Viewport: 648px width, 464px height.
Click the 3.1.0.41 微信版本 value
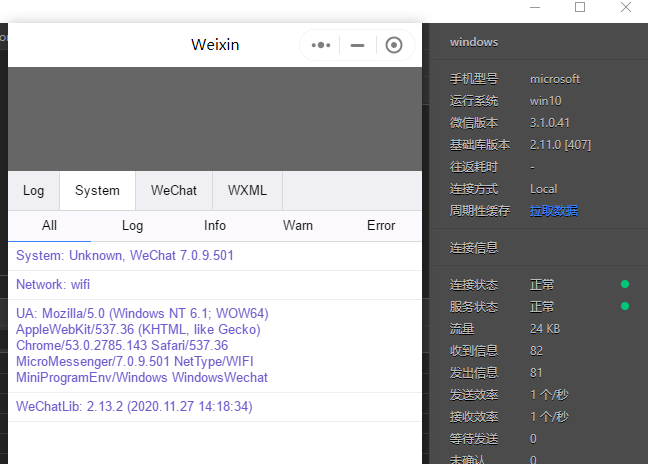pos(550,123)
